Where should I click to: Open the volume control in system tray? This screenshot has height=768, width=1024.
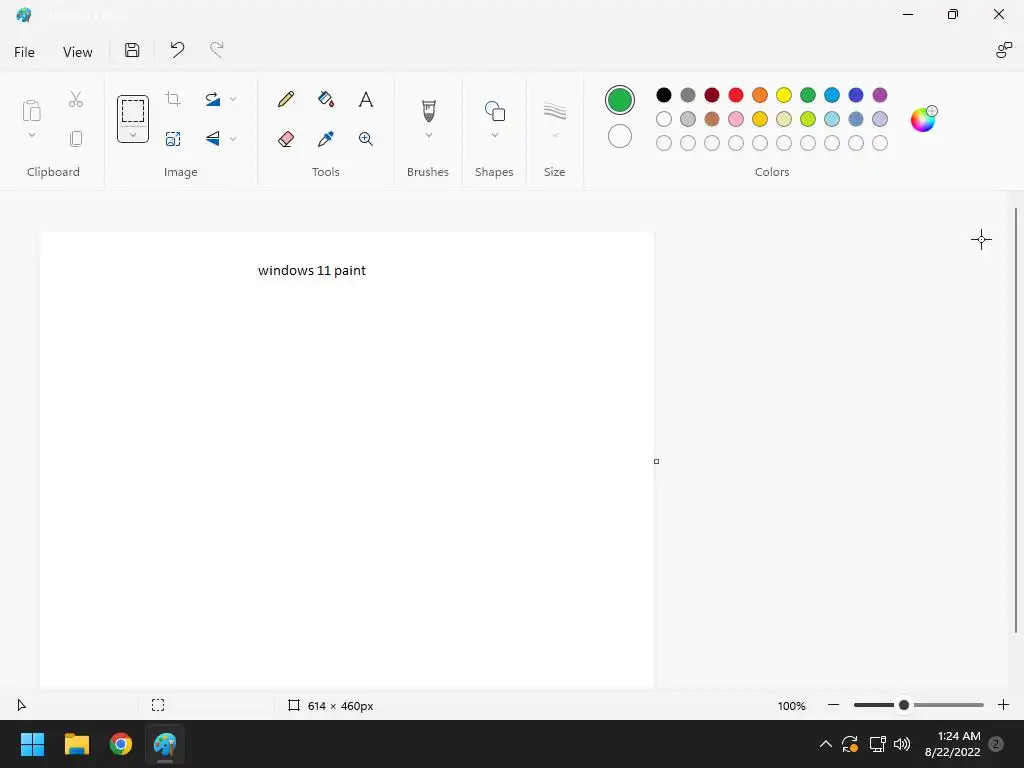point(902,744)
